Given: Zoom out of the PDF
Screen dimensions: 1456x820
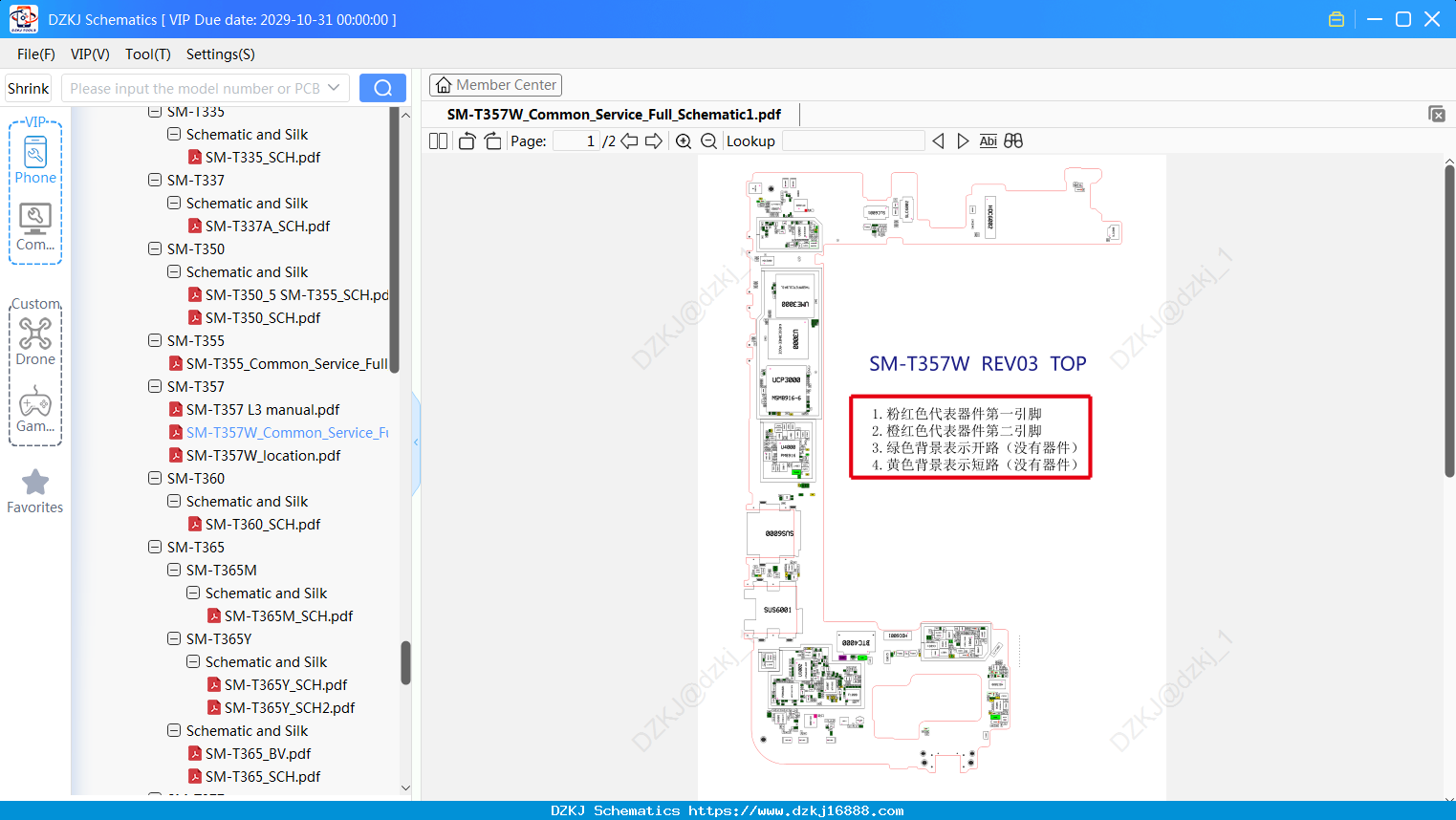Looking at the screenshot, I should click(x=708, y=140).
